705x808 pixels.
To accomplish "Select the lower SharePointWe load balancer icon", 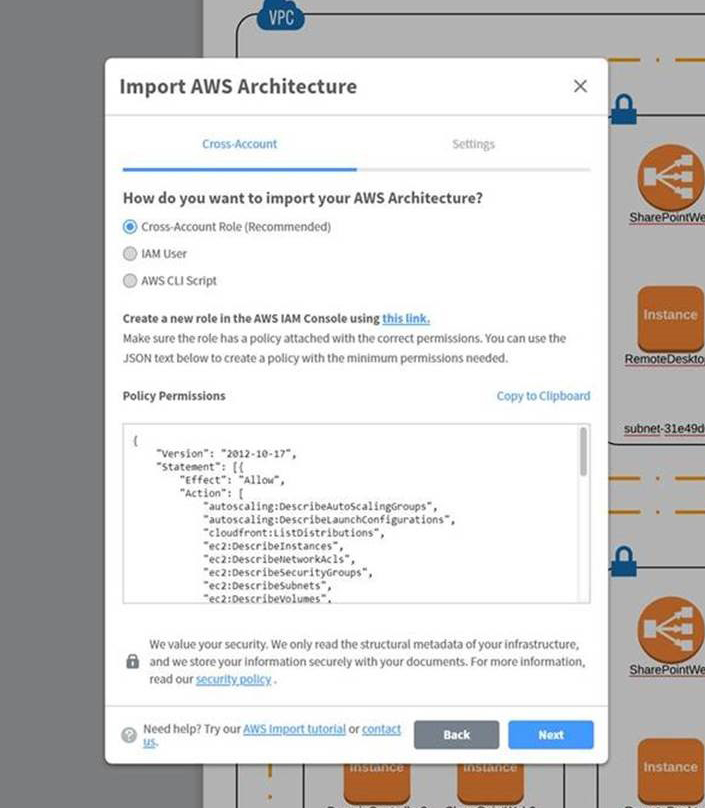I will 671,630.
